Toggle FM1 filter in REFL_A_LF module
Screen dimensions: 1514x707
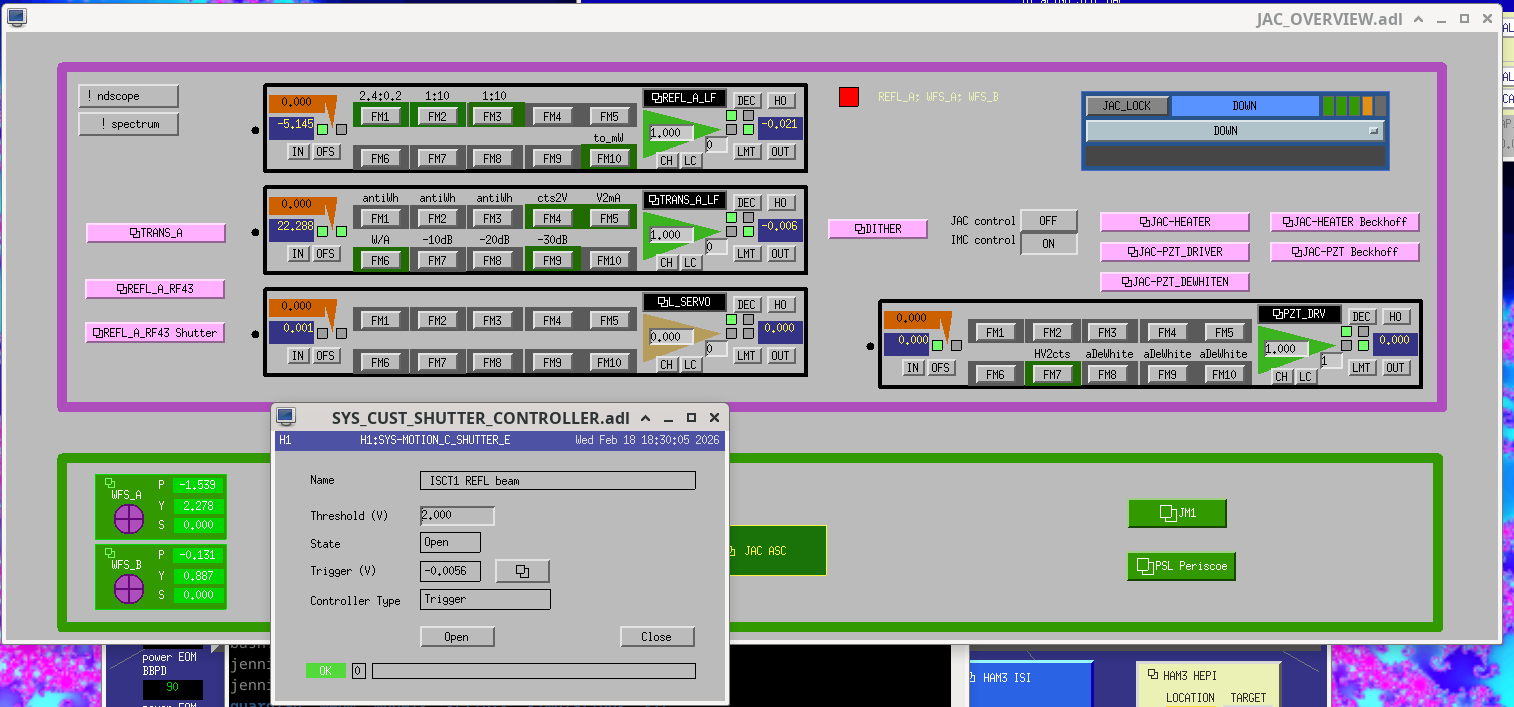pos(380,116)
